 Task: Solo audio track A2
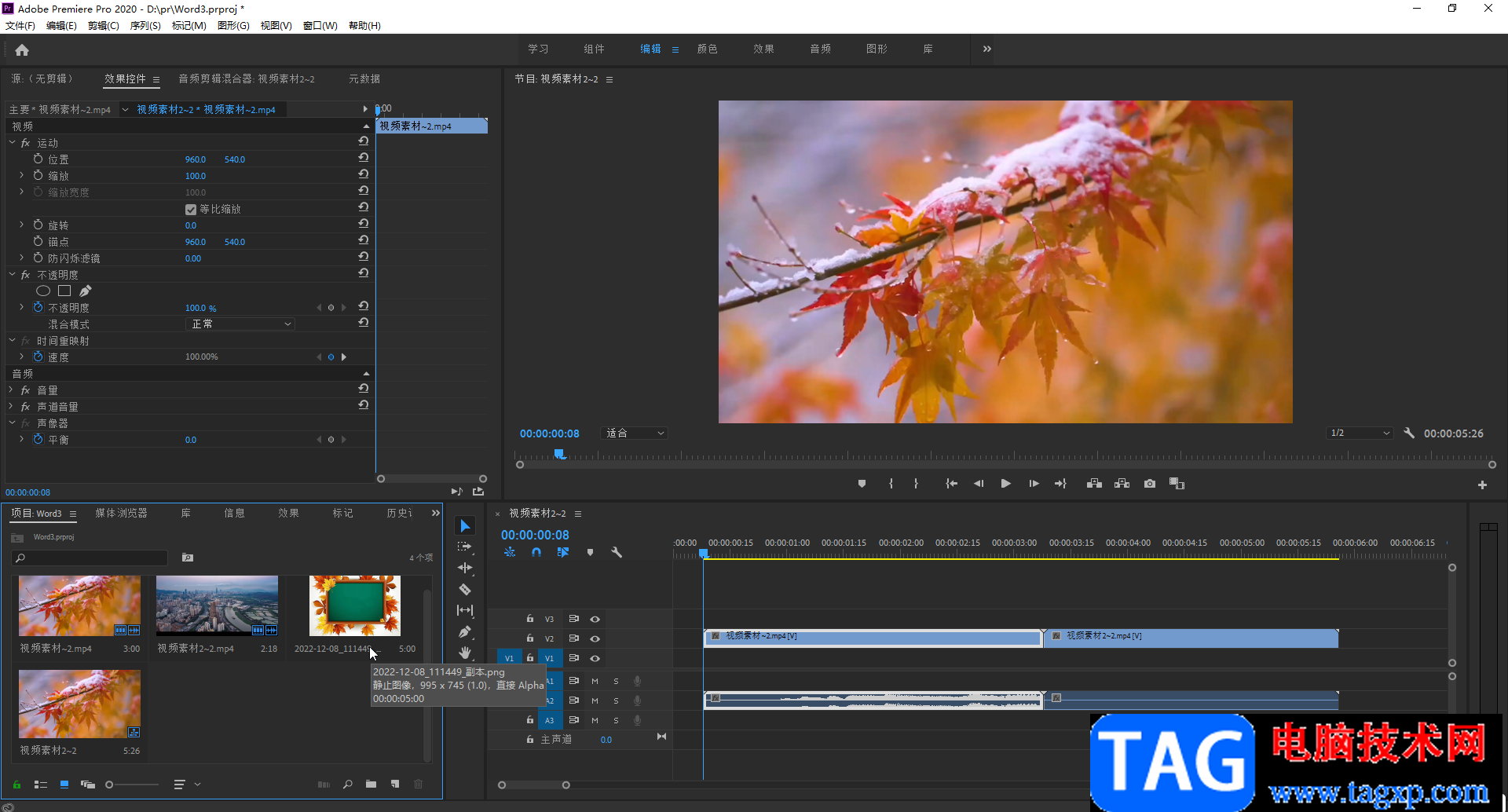click(616, 700)
